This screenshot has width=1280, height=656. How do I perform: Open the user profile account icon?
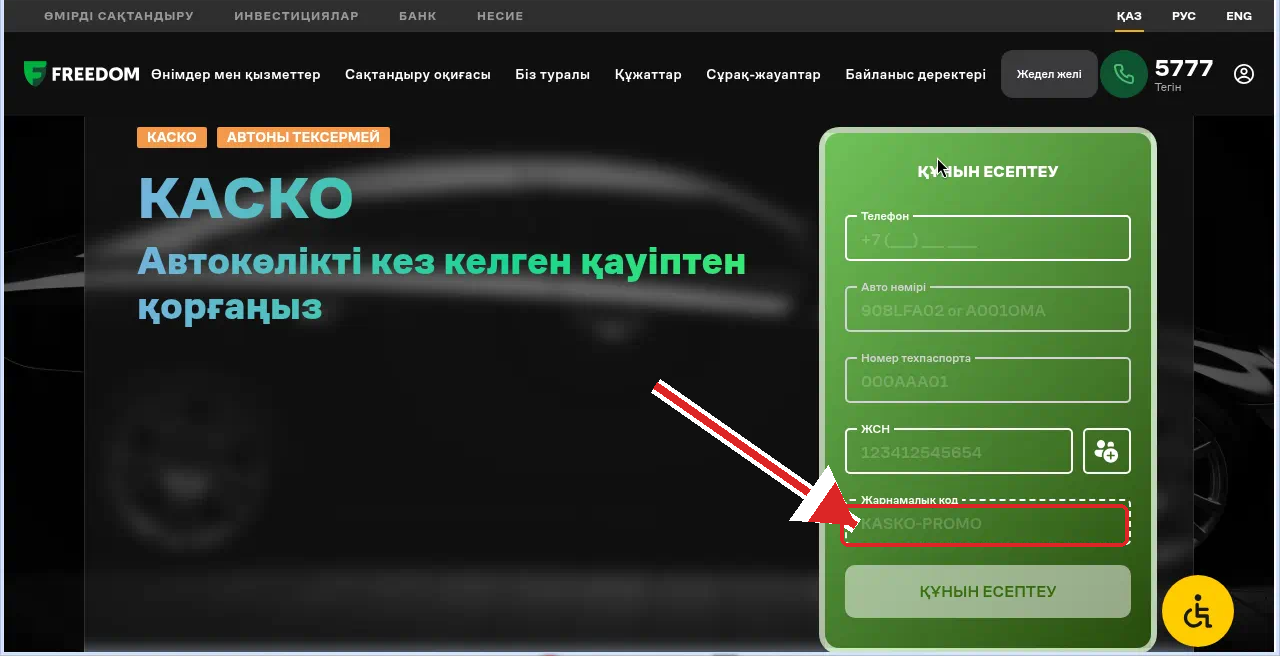coord(1244,74)
